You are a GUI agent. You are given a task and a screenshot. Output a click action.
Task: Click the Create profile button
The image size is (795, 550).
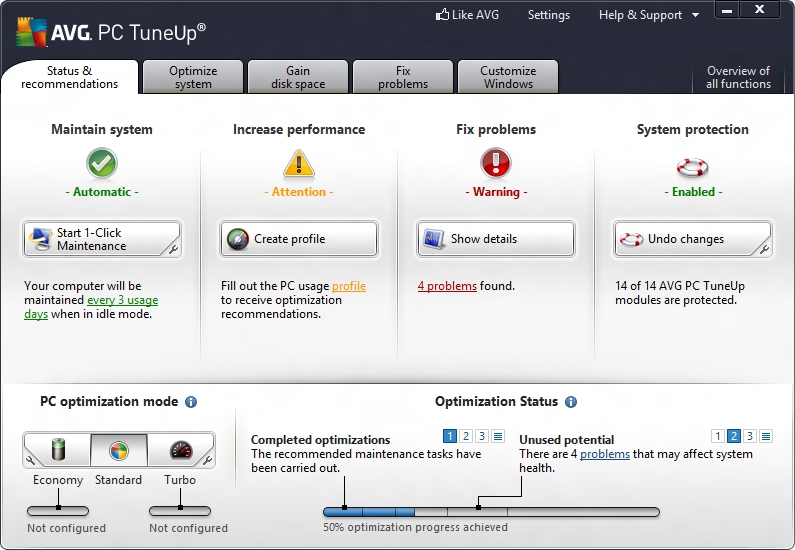point(299,239)
